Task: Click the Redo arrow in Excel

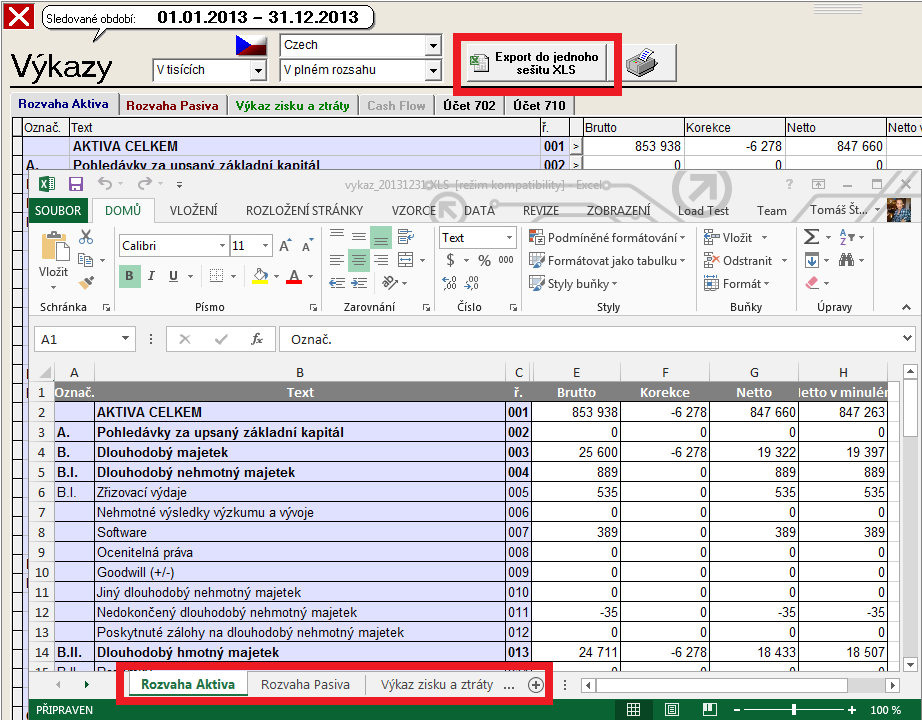Action: click(x=145, y=184)
